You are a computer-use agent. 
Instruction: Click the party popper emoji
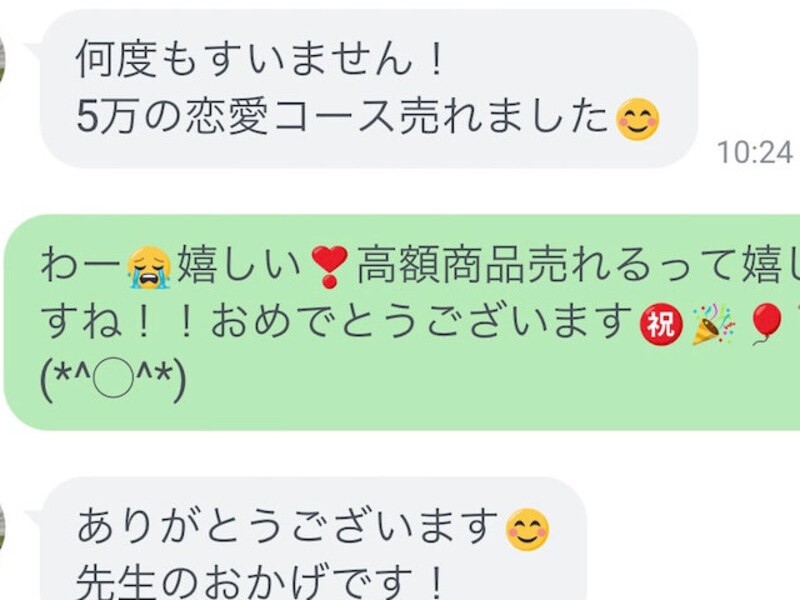tap(714, 324)
